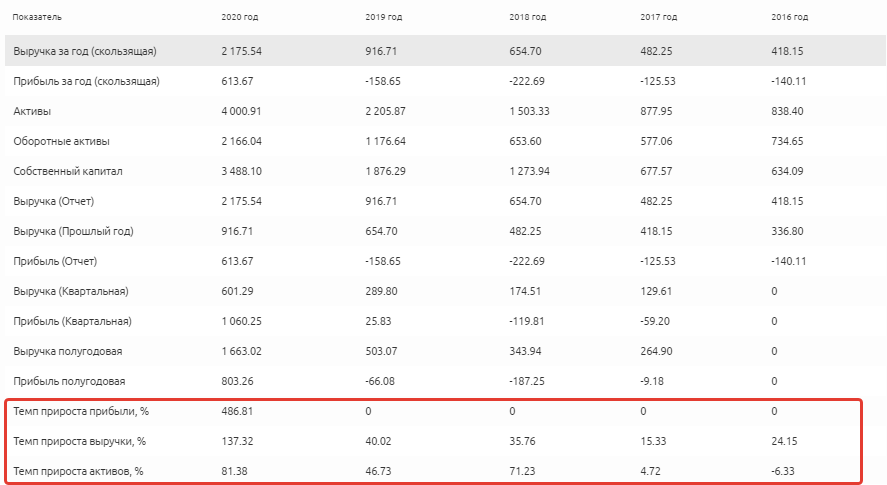Select the "2016 год" column header

point(790,17)
